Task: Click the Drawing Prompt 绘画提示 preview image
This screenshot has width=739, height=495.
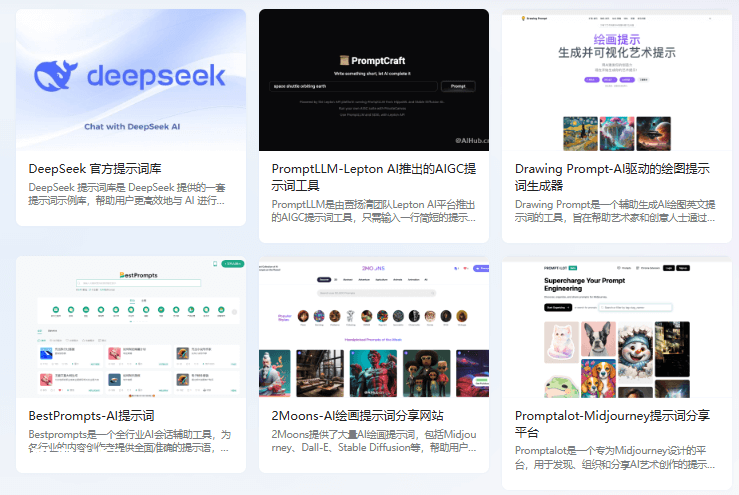Action: [x=616, y=80]
